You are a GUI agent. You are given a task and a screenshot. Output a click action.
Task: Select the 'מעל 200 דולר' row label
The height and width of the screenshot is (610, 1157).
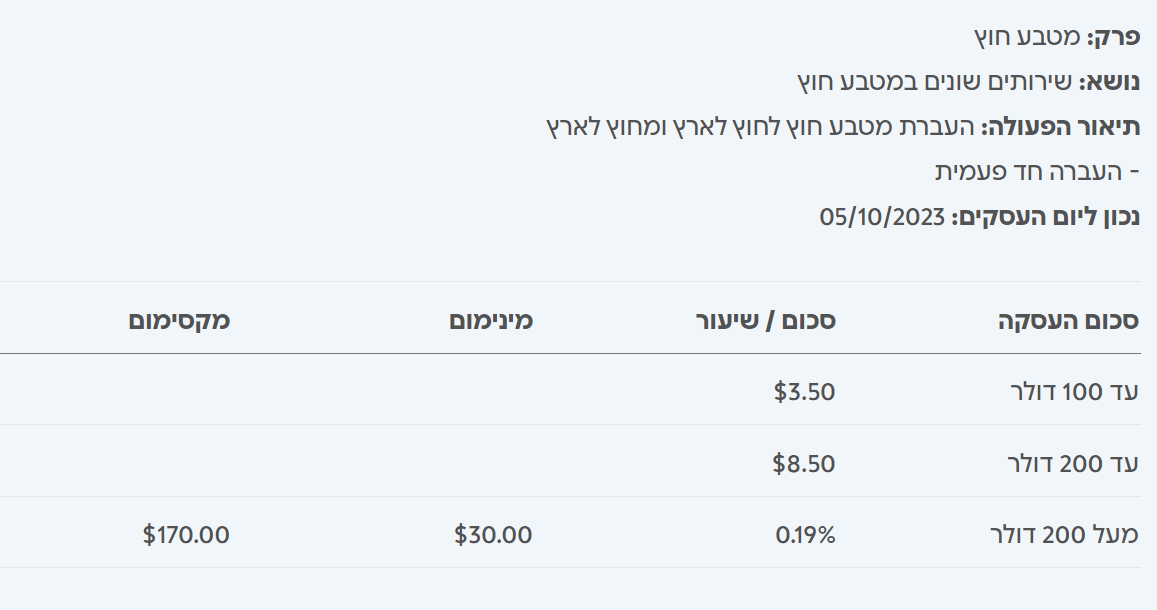point(1063,535)
